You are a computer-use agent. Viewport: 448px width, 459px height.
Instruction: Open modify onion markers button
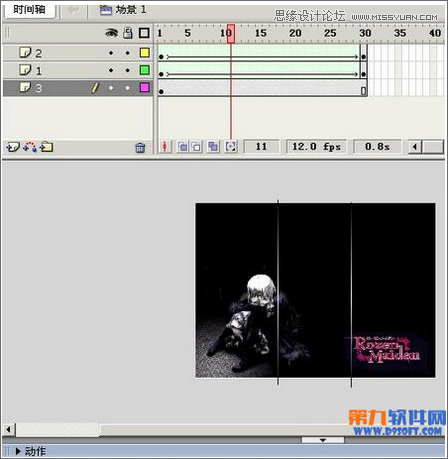pyautogui.click(x=230, y=147)
